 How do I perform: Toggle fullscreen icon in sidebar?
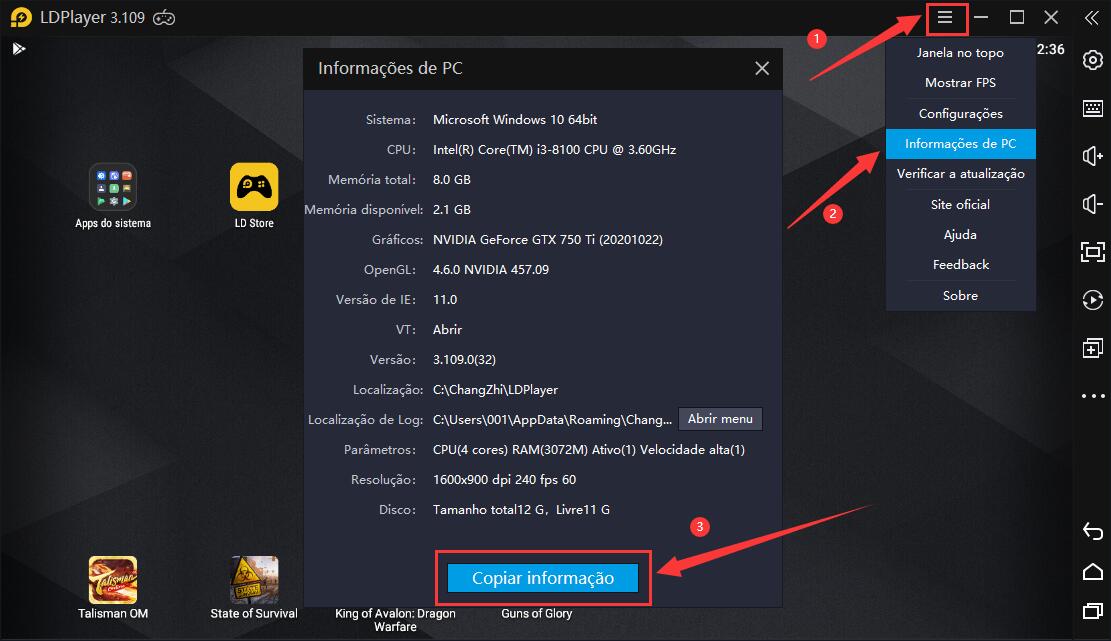click(1093, 251)
